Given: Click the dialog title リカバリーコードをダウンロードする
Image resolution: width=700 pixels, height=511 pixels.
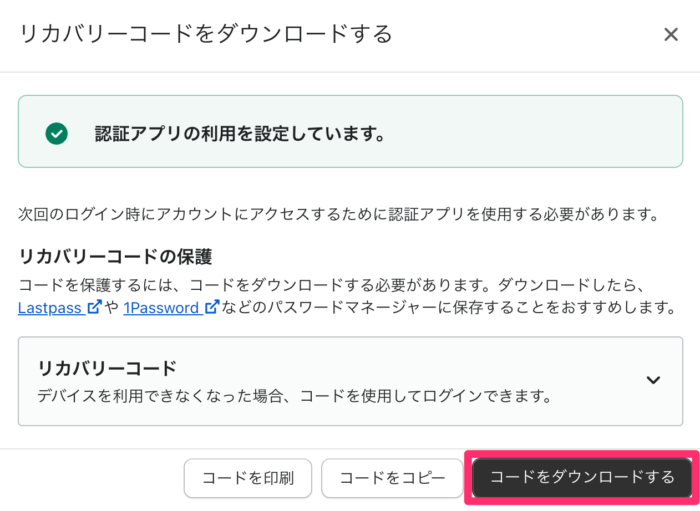Looking at the screenshot, I should coord(206,34).
